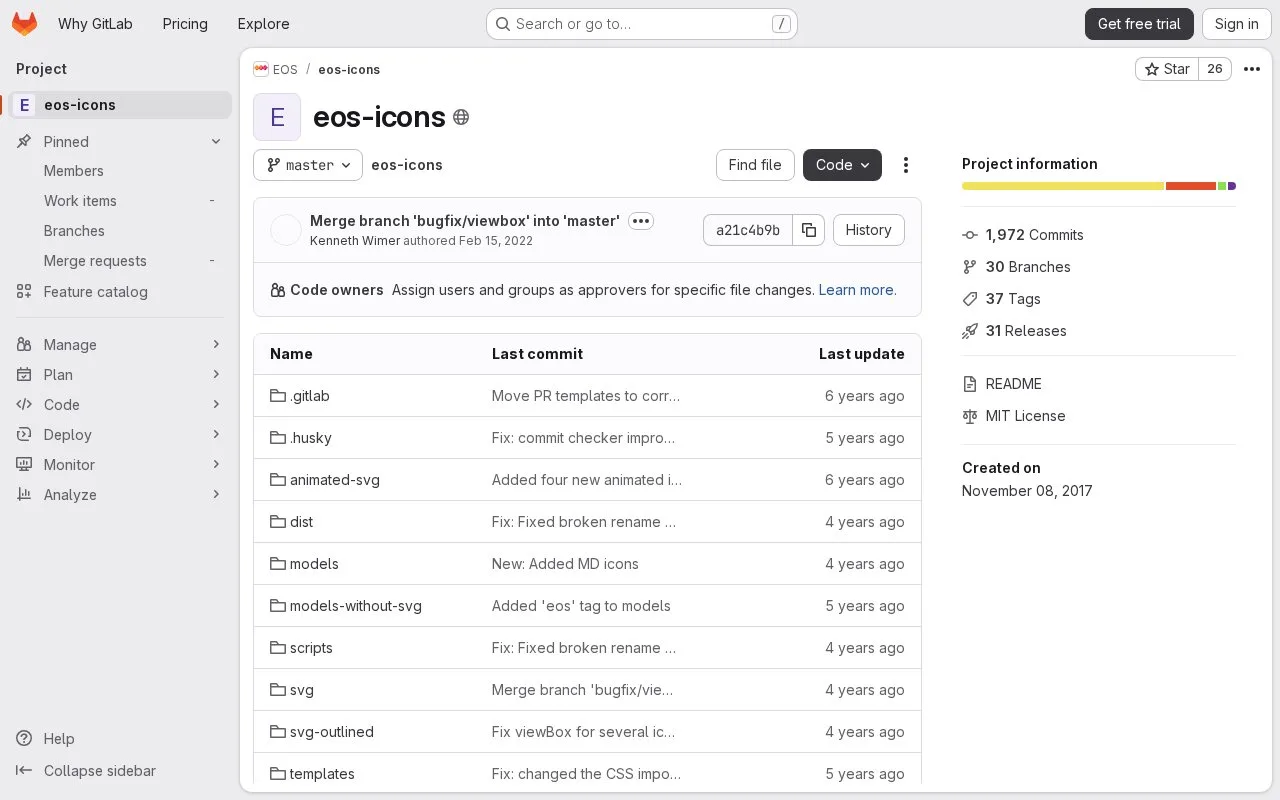
Task: Click the yellow segment of languages bar
Action: click(x=1063, y=186)
